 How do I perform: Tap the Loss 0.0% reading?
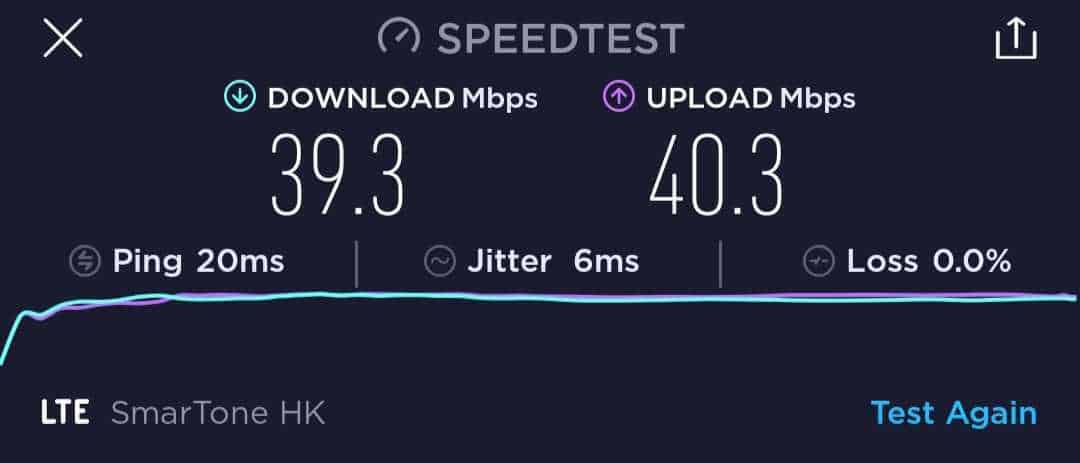pos(929,262)
